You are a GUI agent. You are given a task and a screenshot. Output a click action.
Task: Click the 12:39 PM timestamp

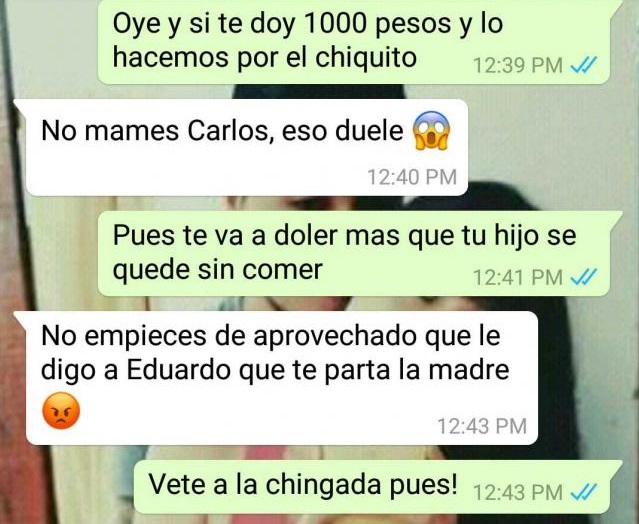click(x=518, y=65)
